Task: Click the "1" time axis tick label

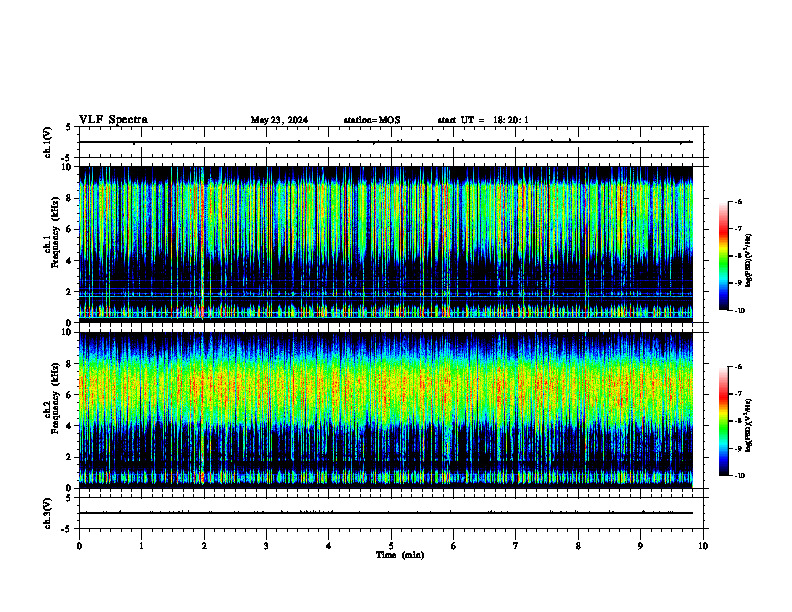Action: (141, 546)
